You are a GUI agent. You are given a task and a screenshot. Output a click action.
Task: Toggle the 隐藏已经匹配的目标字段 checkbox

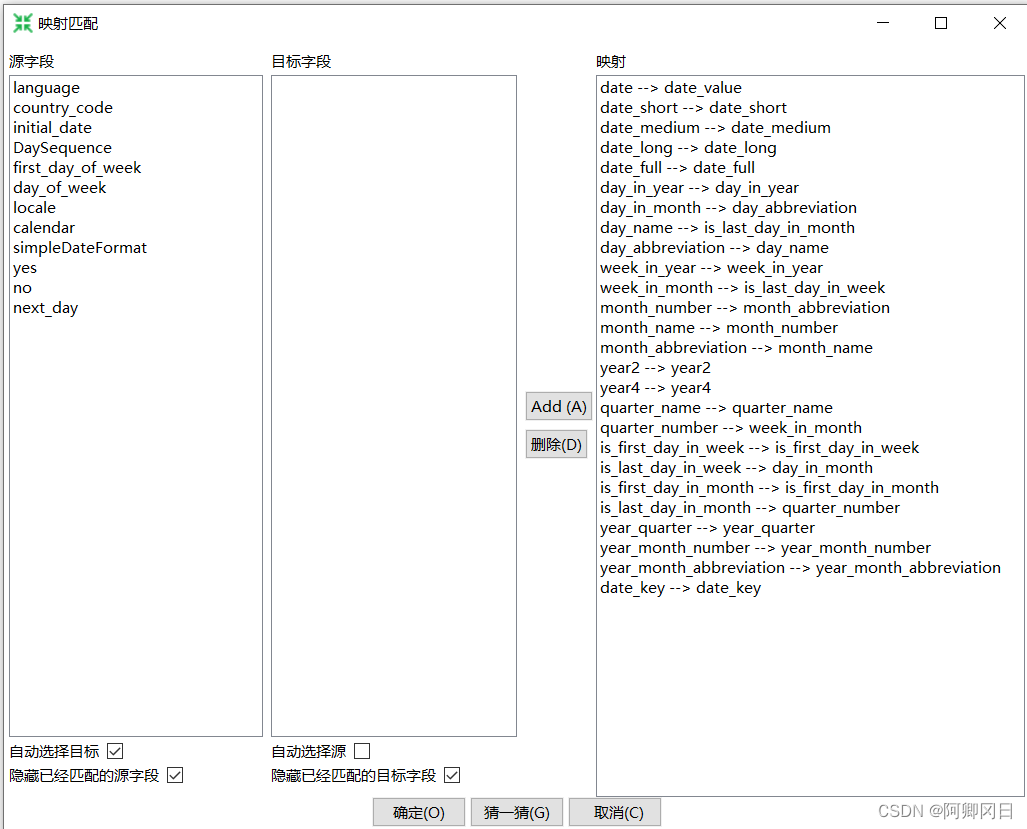click(x=452, y=775)
